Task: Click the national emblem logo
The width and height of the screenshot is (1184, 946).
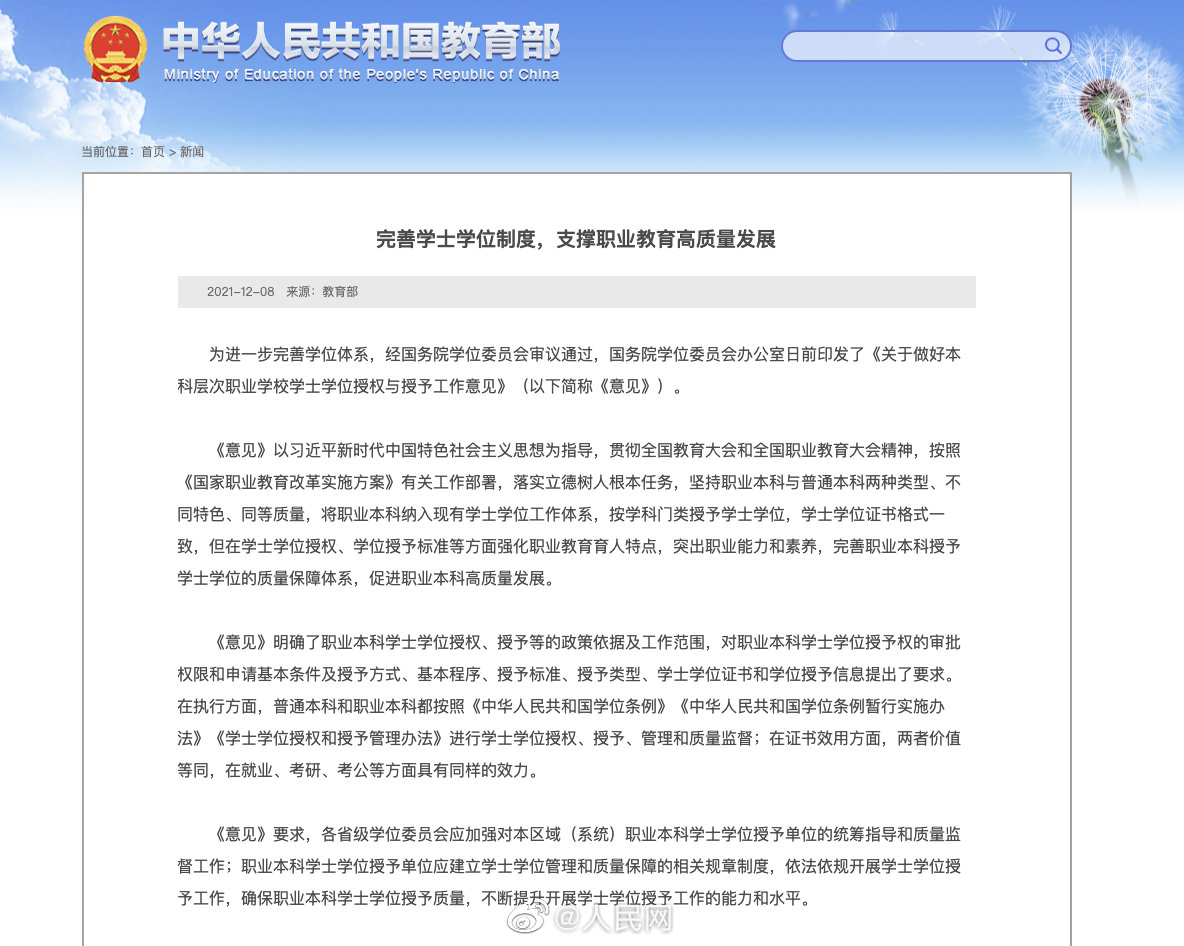Action: 115,49
